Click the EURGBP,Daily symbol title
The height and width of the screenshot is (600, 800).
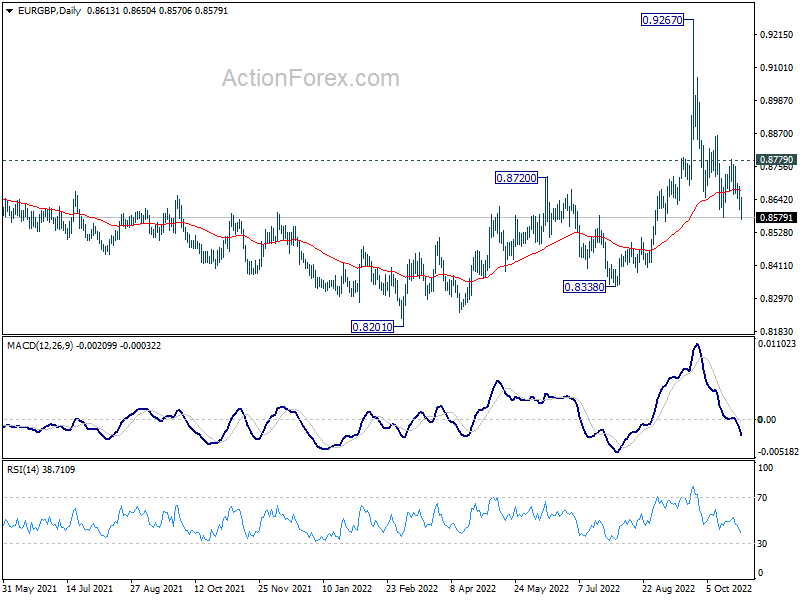(49, 11)
